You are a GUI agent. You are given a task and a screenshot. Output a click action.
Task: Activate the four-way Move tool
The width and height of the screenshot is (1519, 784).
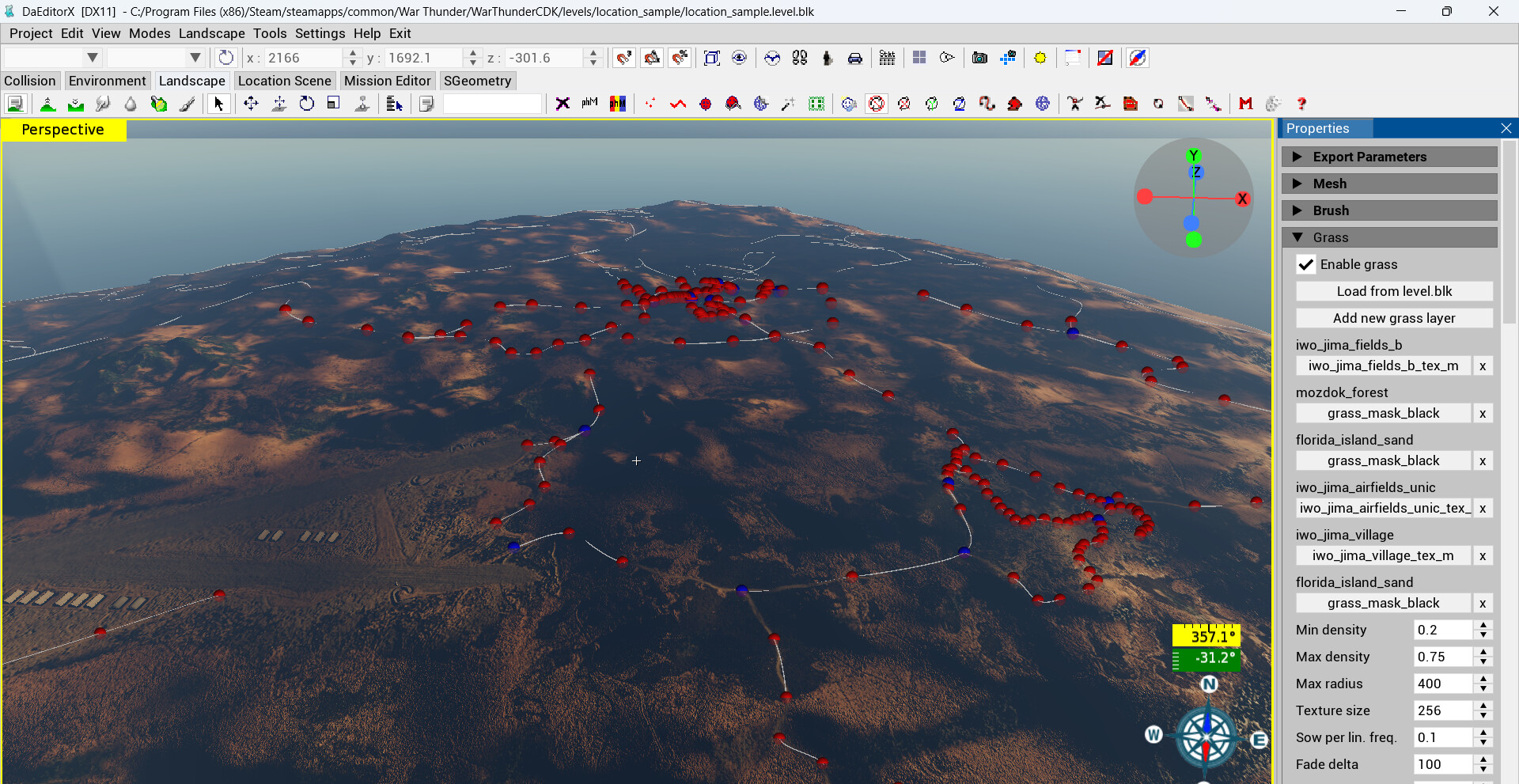tap(251, 104)
